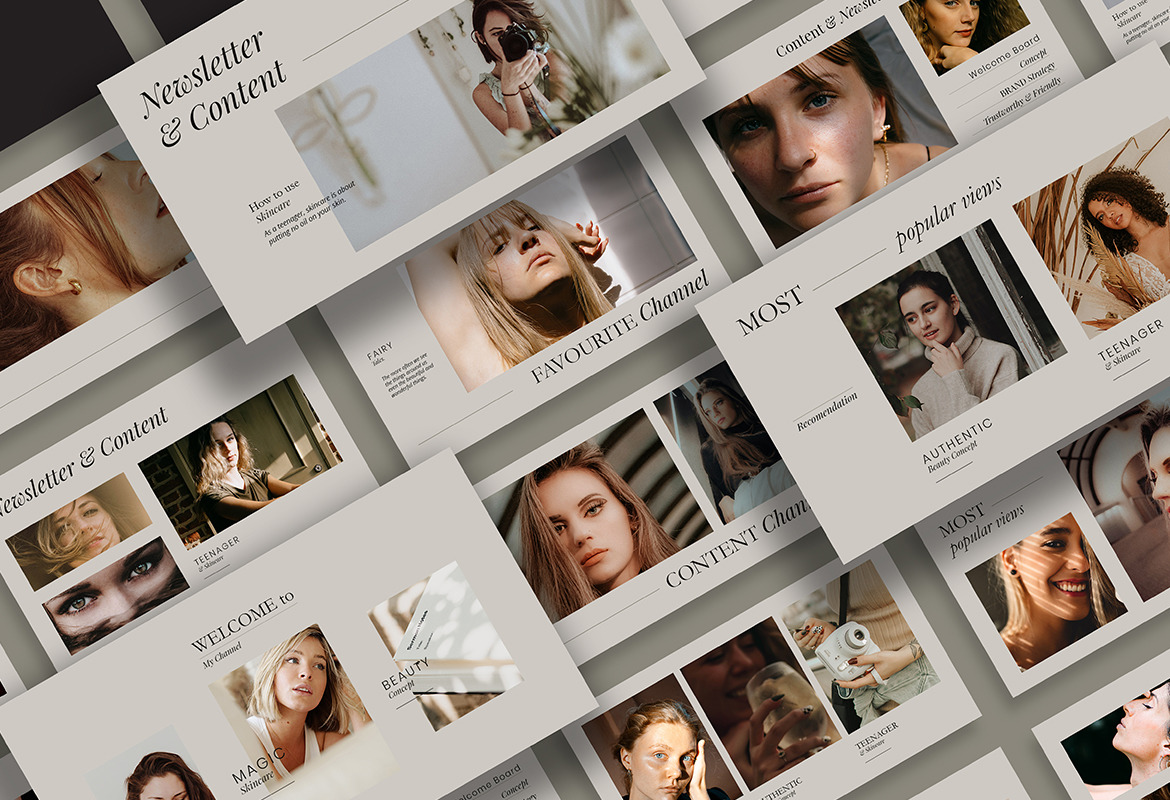Click the "Recomendation" label
The height and width of the screenshot is (800, 1170).
tap(827, 411)
